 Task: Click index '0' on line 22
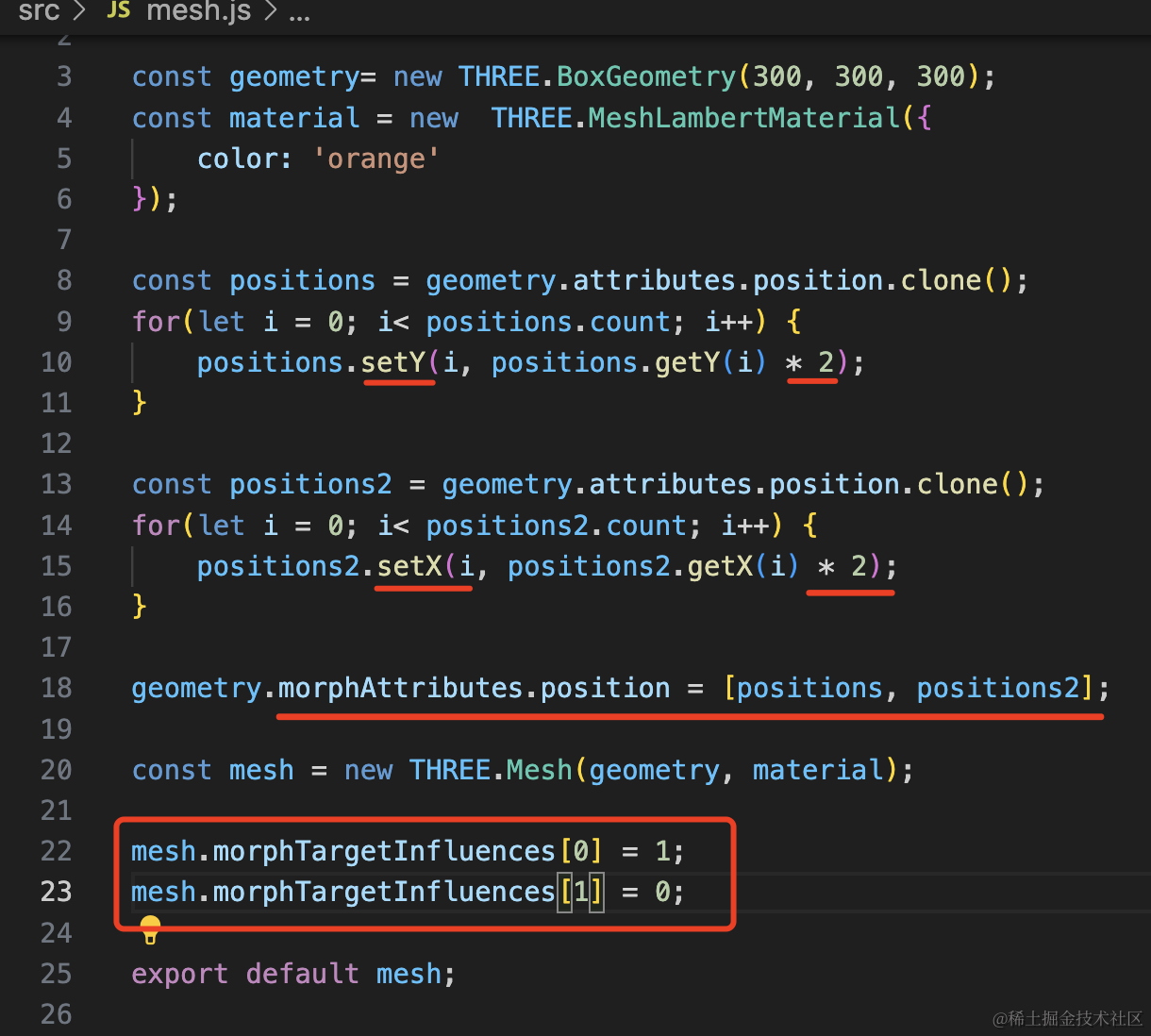pyautogui.click(x=581, y=851)
